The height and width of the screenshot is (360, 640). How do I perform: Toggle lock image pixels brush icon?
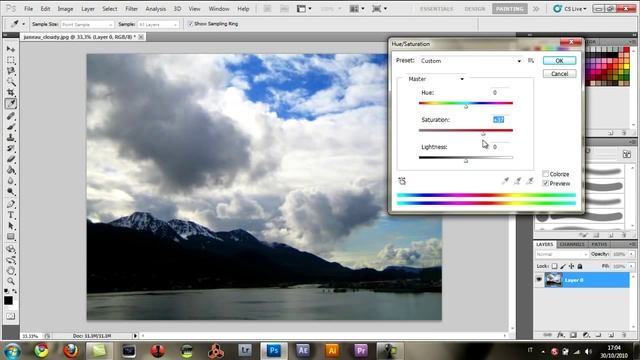point(563,266)
